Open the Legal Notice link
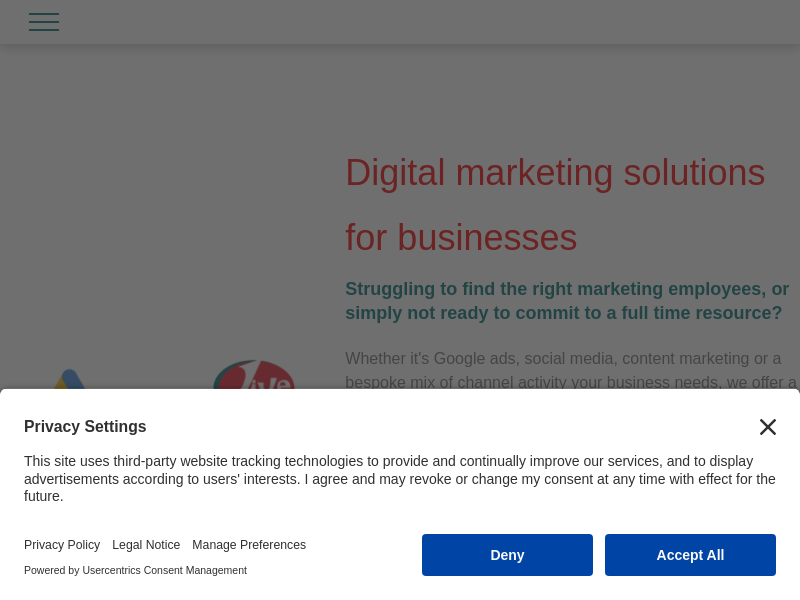Viewport: 800px width, 600px height. 146,545
